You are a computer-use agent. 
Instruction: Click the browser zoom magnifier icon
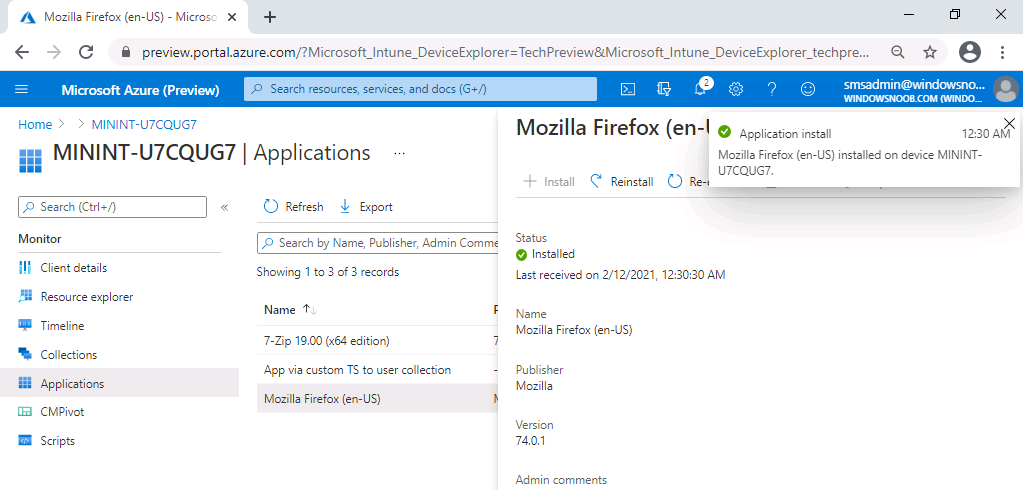(898, 52)
